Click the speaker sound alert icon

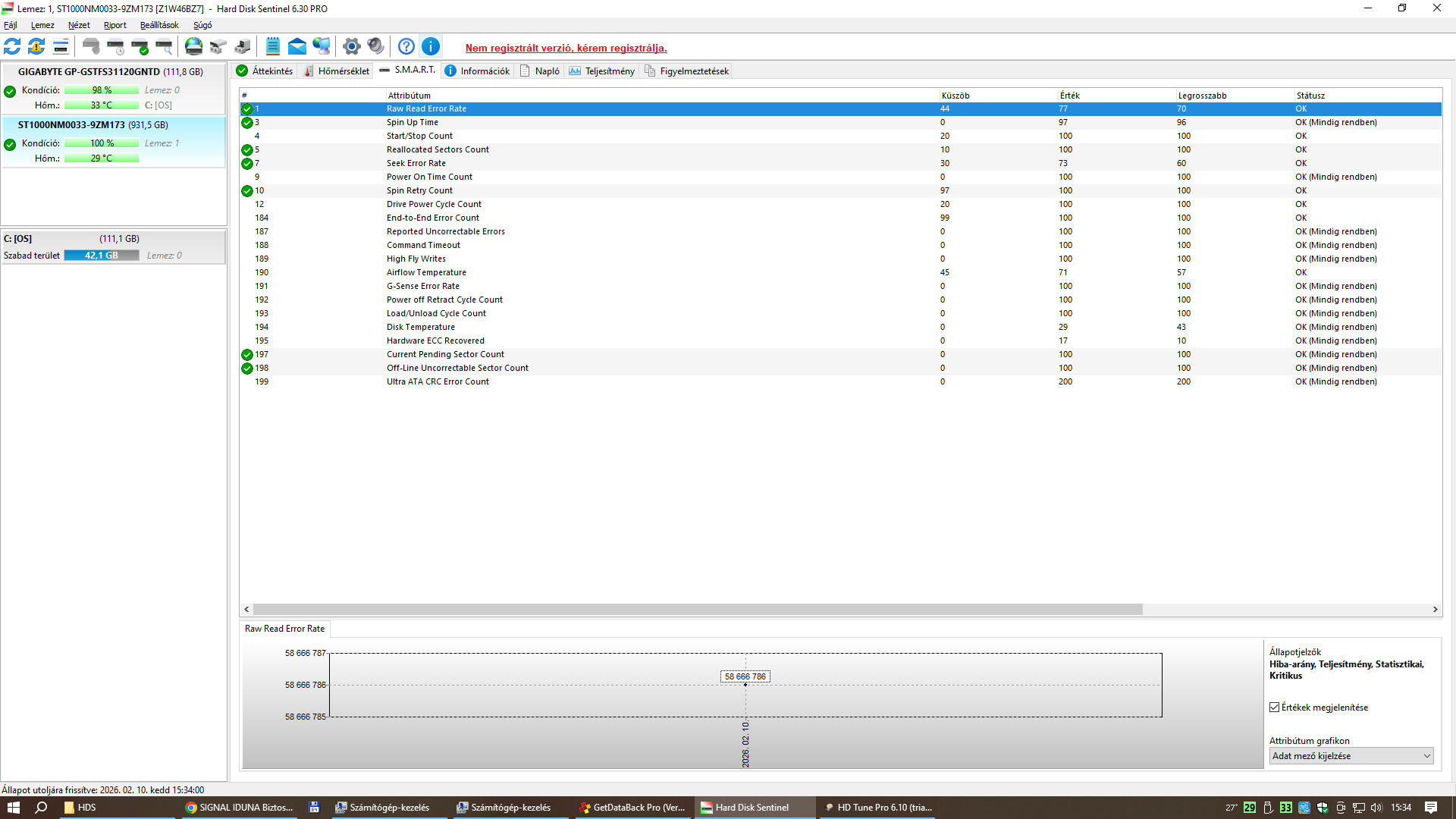(x=375, y=46)
